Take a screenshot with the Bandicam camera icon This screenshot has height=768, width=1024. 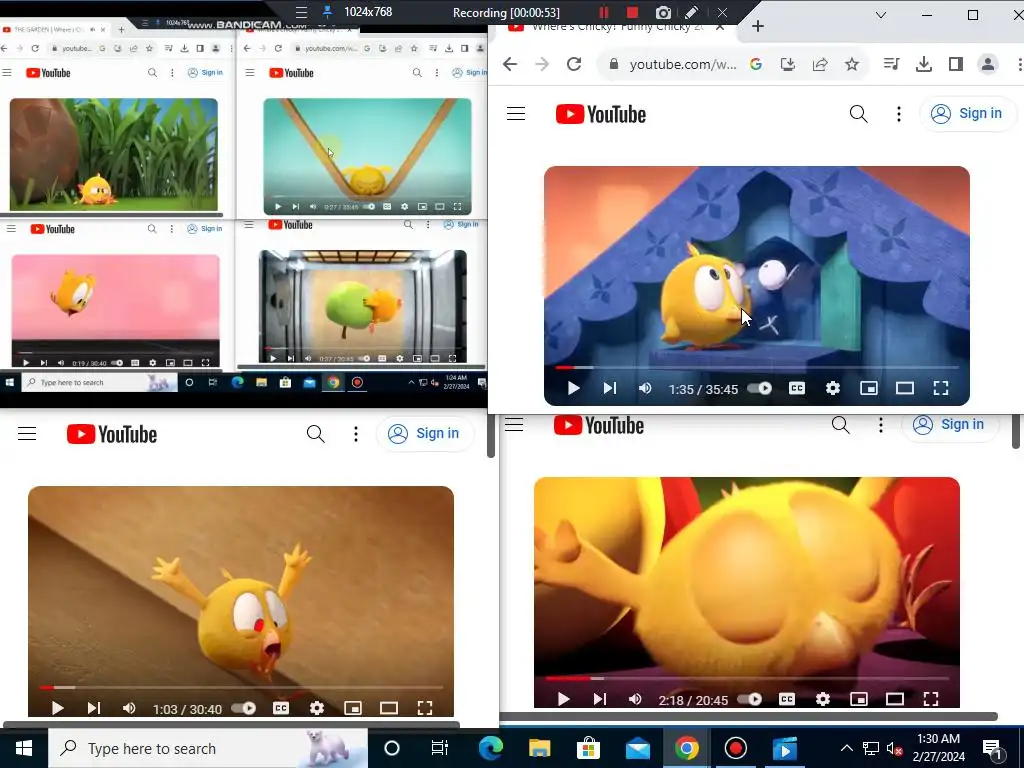[663, 12]
